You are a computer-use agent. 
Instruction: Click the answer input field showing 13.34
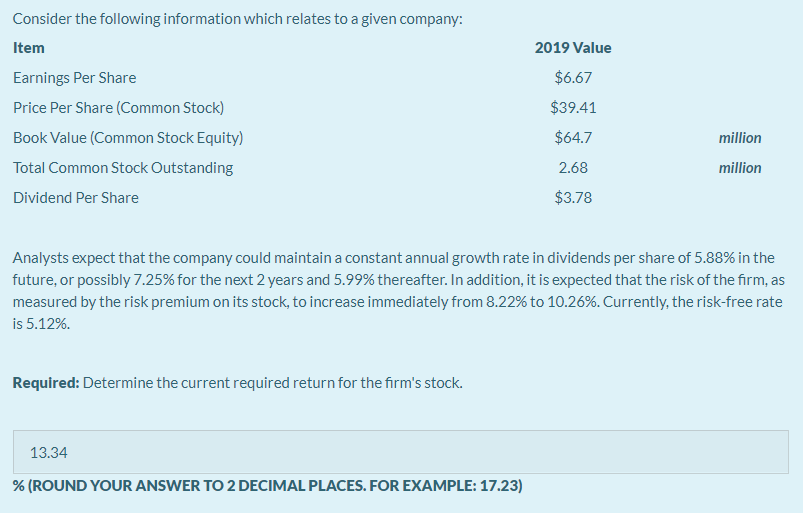(x=400, y=452)
